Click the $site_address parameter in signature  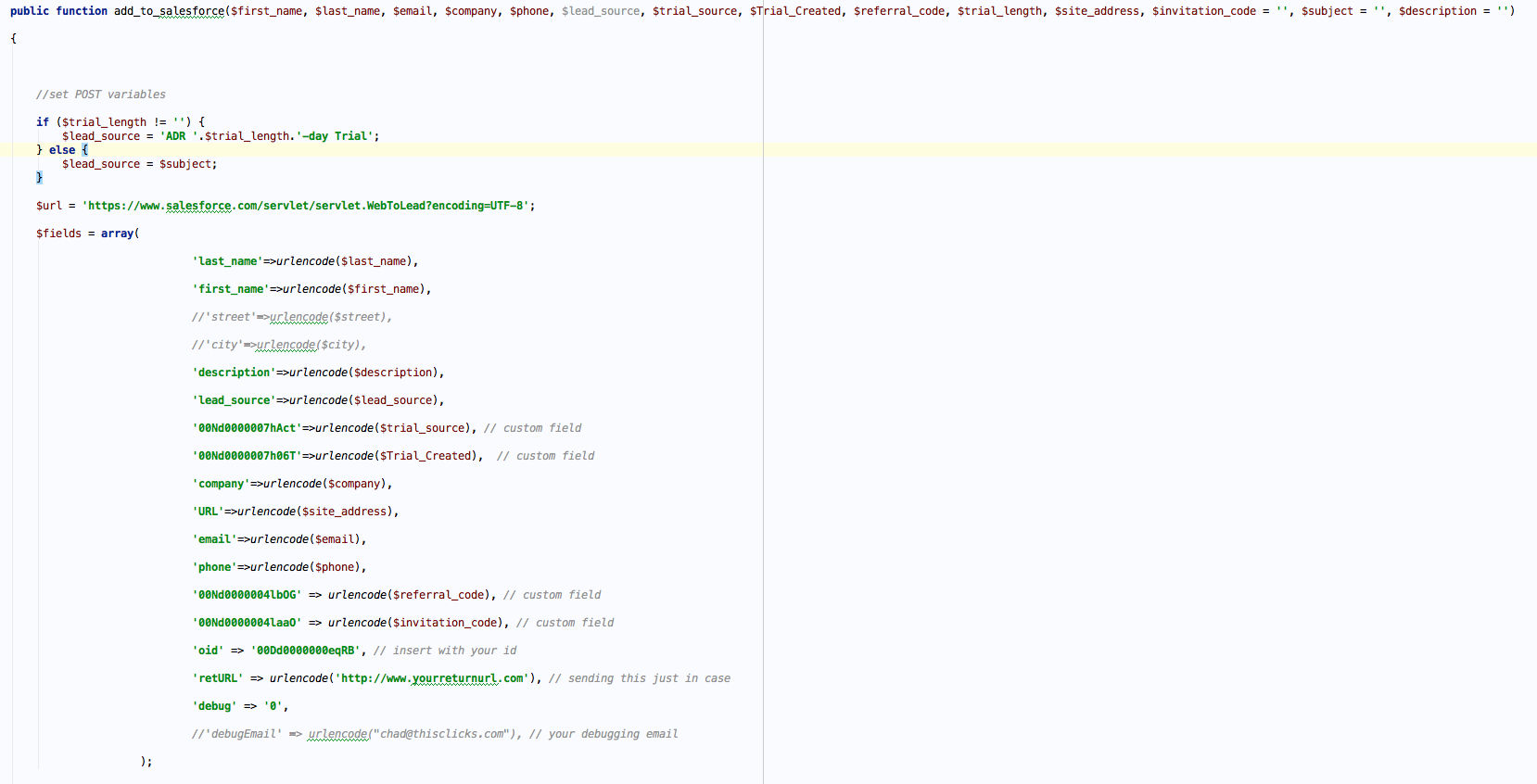pyautogui.click(x=1097, y=11)
